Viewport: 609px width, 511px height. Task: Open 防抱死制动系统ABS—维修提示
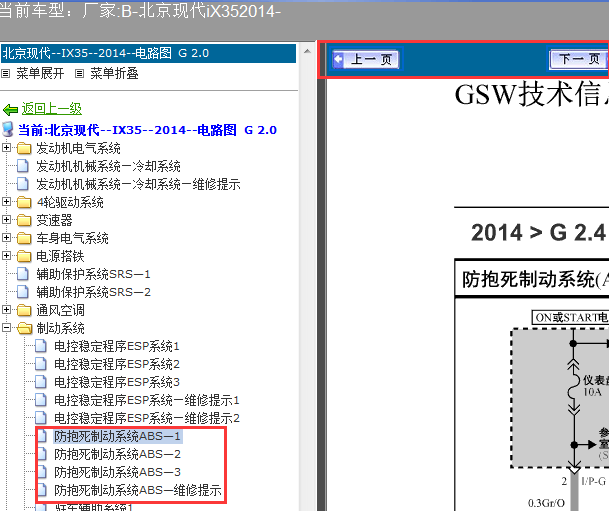pyautogui.click(x=138, y=490)
